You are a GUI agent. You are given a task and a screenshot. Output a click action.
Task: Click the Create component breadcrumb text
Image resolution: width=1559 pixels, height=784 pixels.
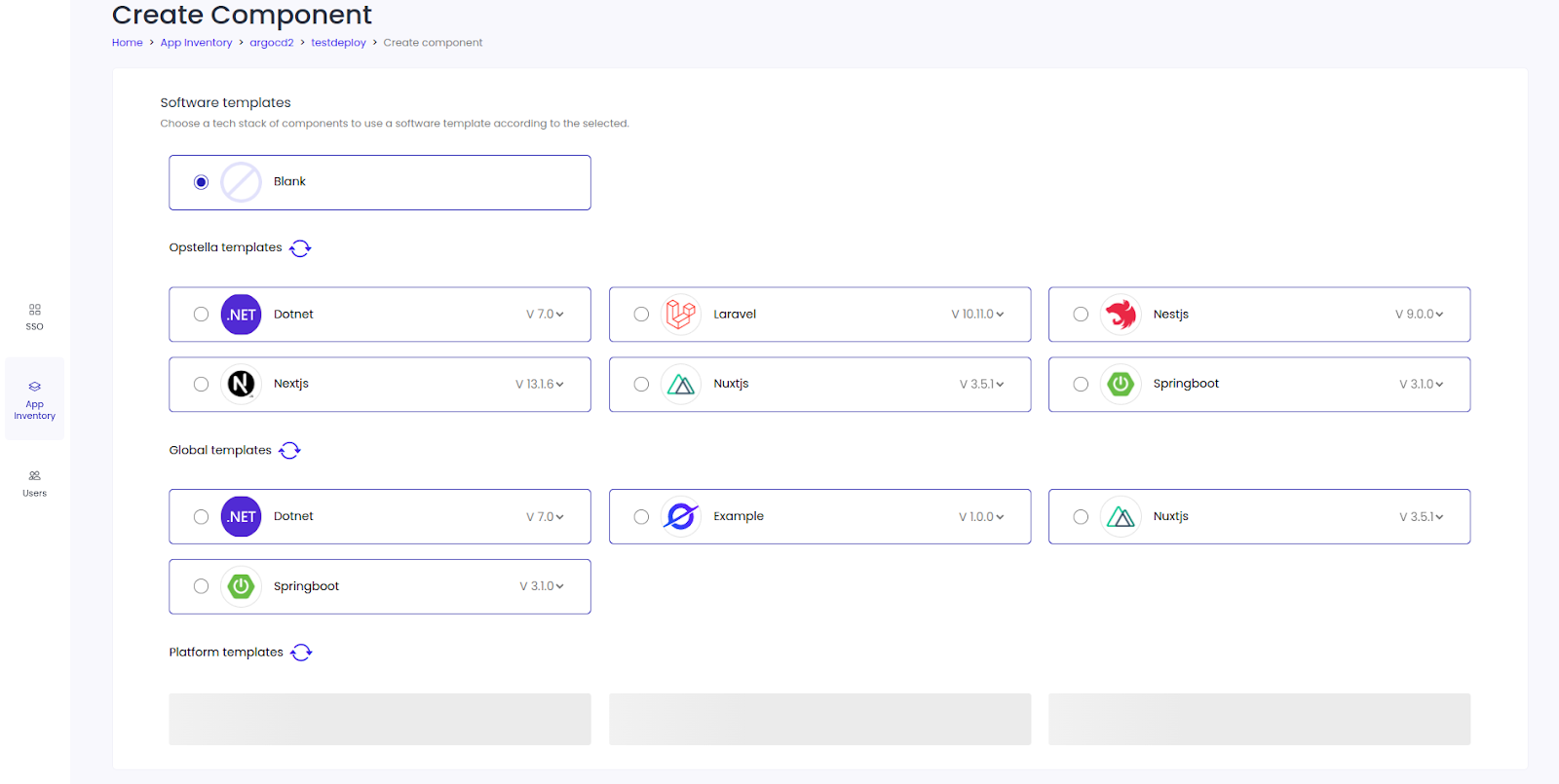(x=433, y=43)
